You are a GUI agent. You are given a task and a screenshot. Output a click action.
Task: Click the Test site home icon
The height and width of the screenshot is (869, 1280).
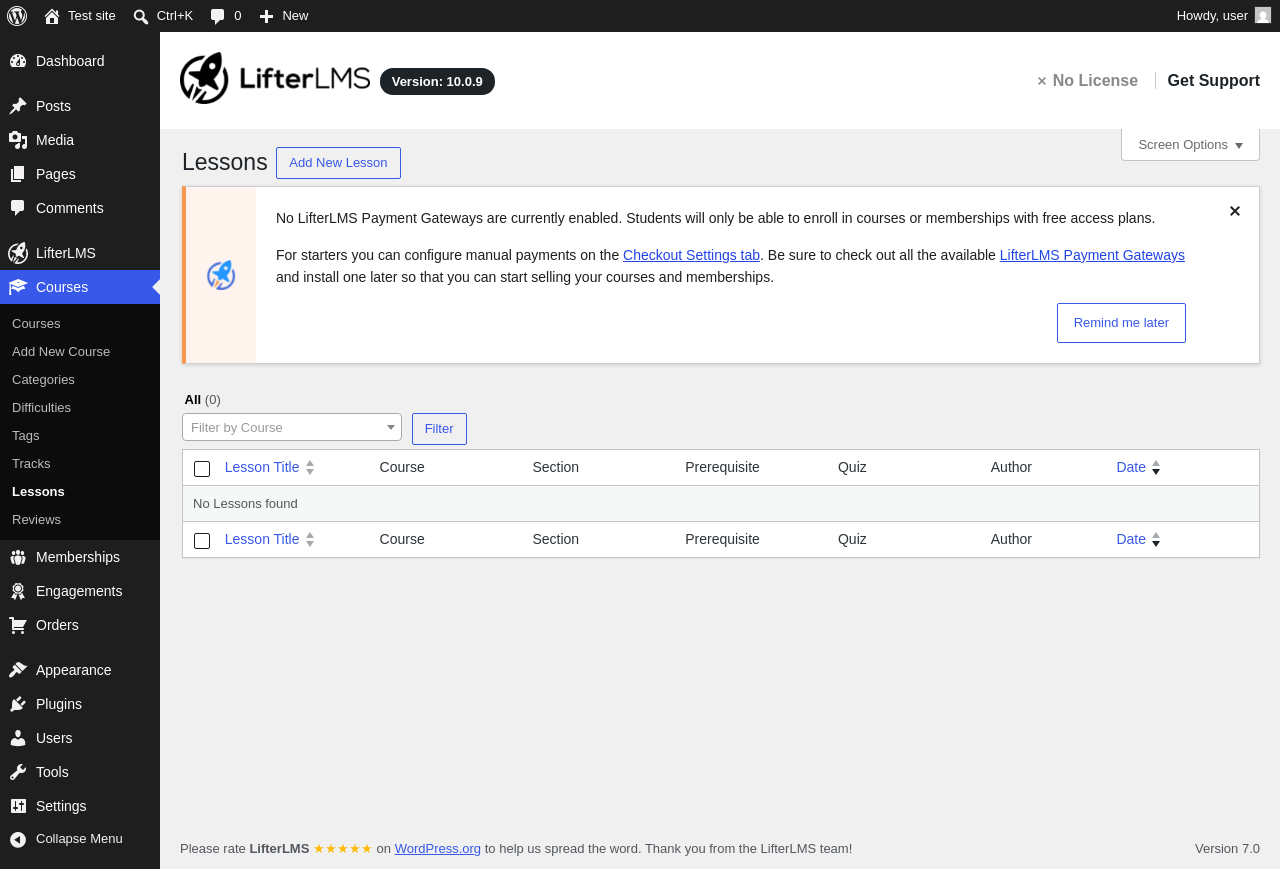pyautogui.click(x=52, y=16)
